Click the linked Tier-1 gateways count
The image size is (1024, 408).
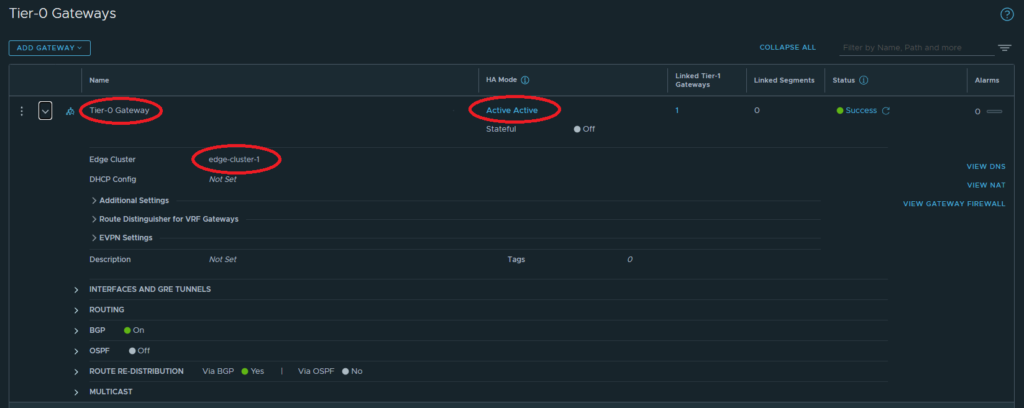coord(677,111)
